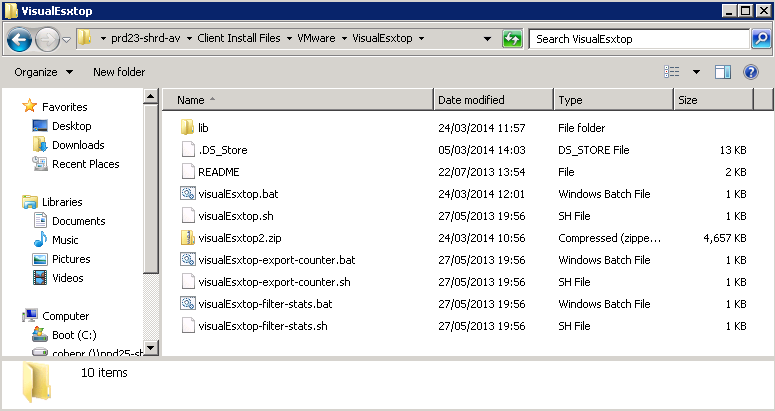Click the File folder type cell
The height and width of the screenshot is (411, 775).
[581, 127]
